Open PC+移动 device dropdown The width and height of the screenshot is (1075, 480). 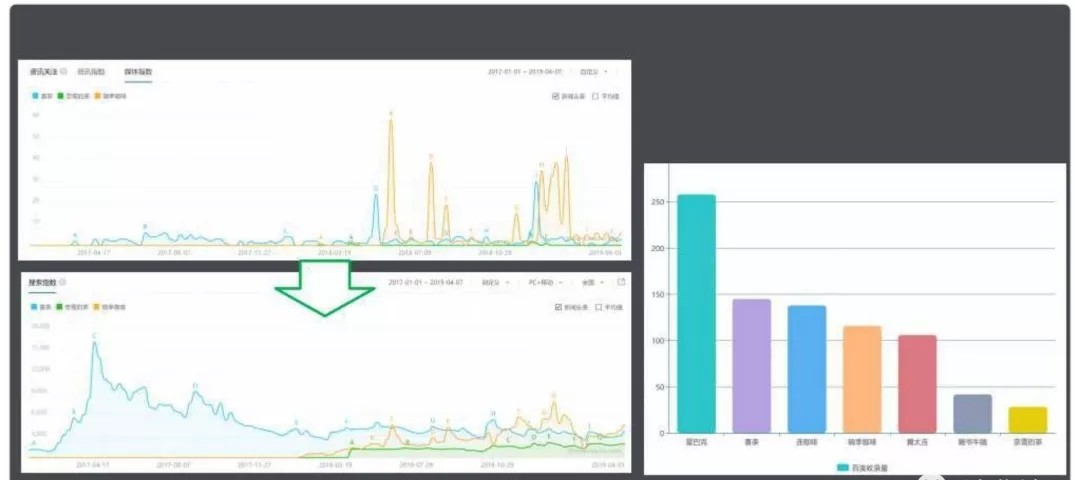point(546,282)
